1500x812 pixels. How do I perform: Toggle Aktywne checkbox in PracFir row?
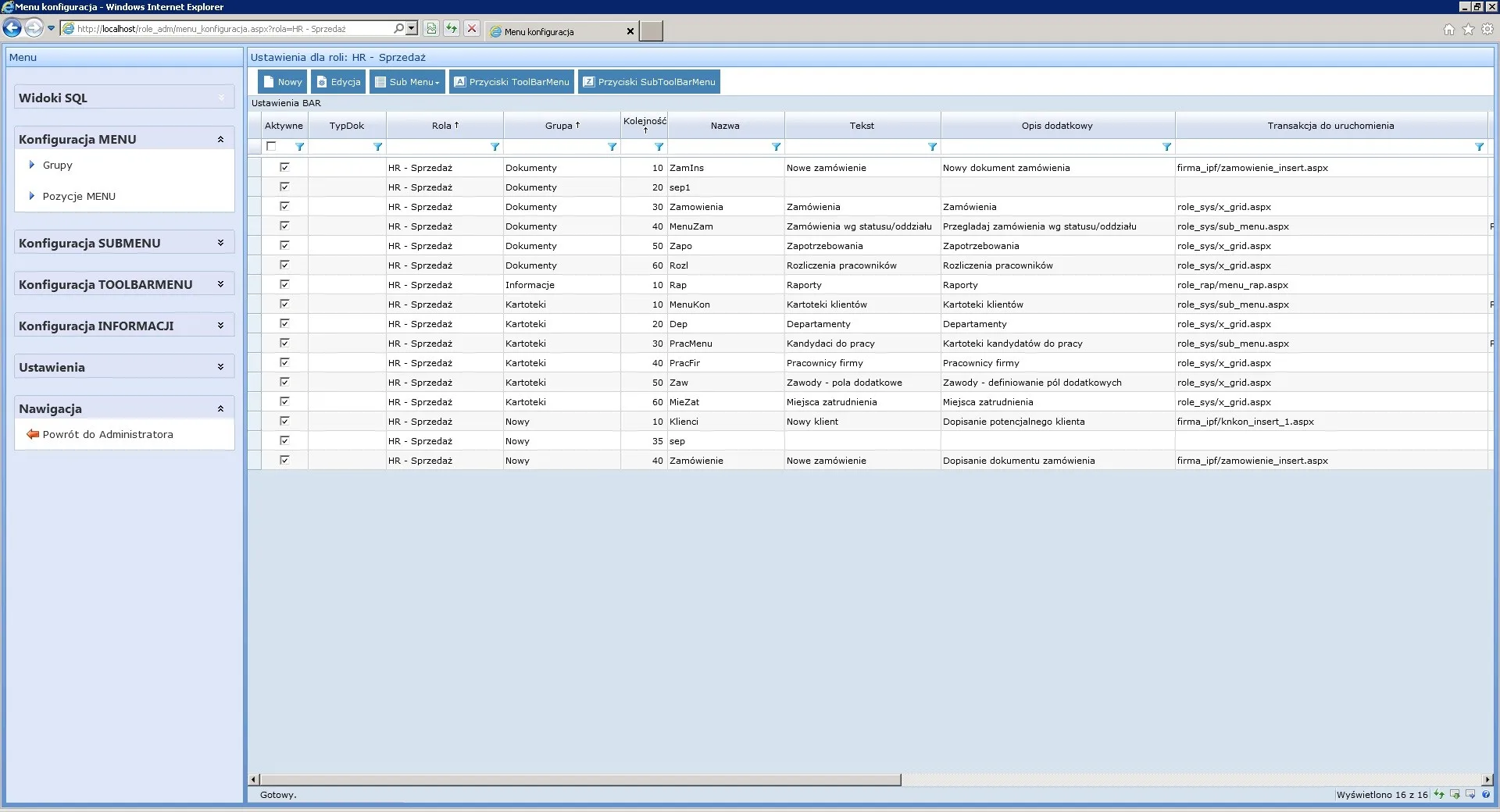(284, 362)
